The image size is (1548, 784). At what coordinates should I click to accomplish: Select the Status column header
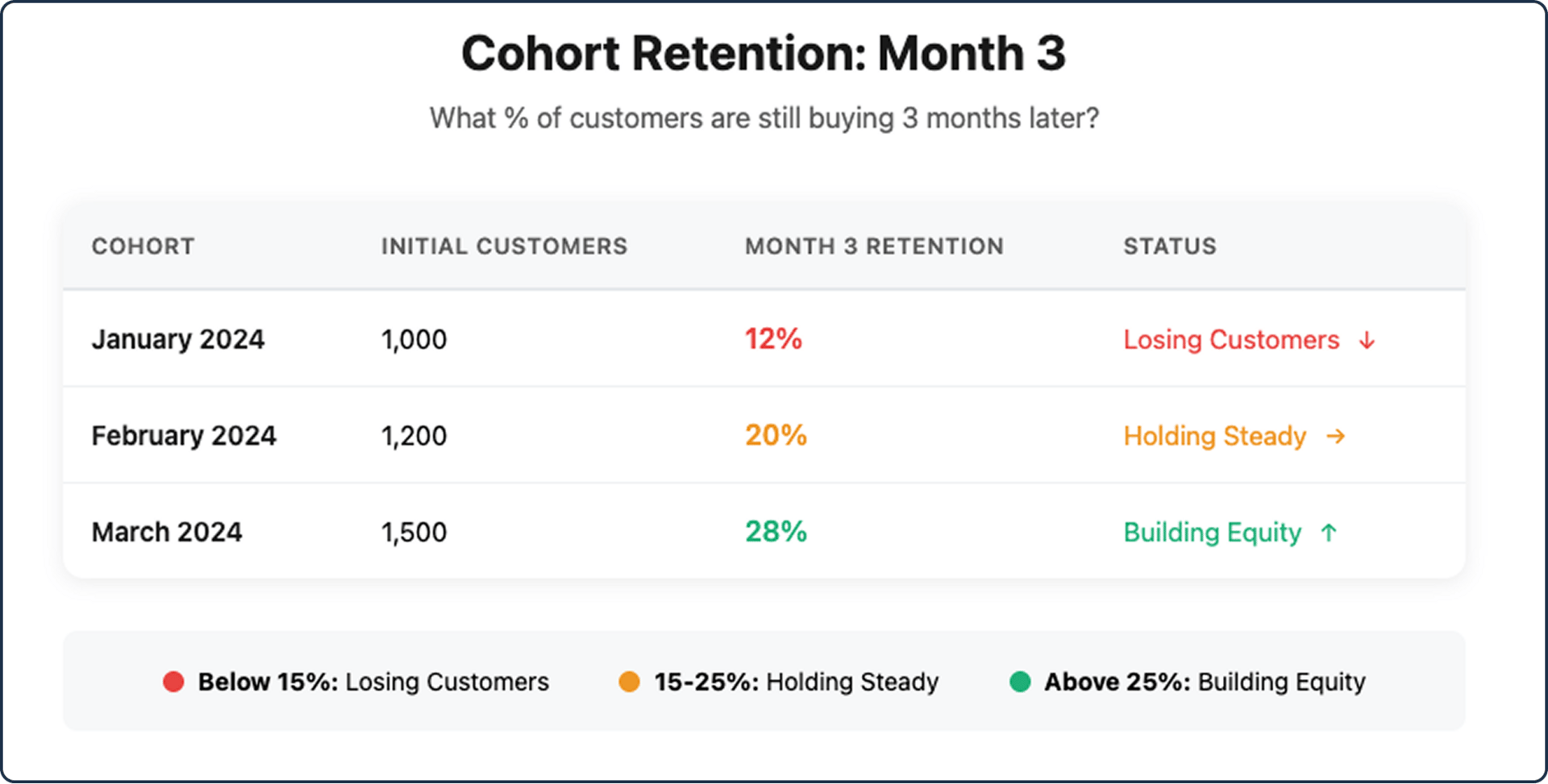[1170, 246]
